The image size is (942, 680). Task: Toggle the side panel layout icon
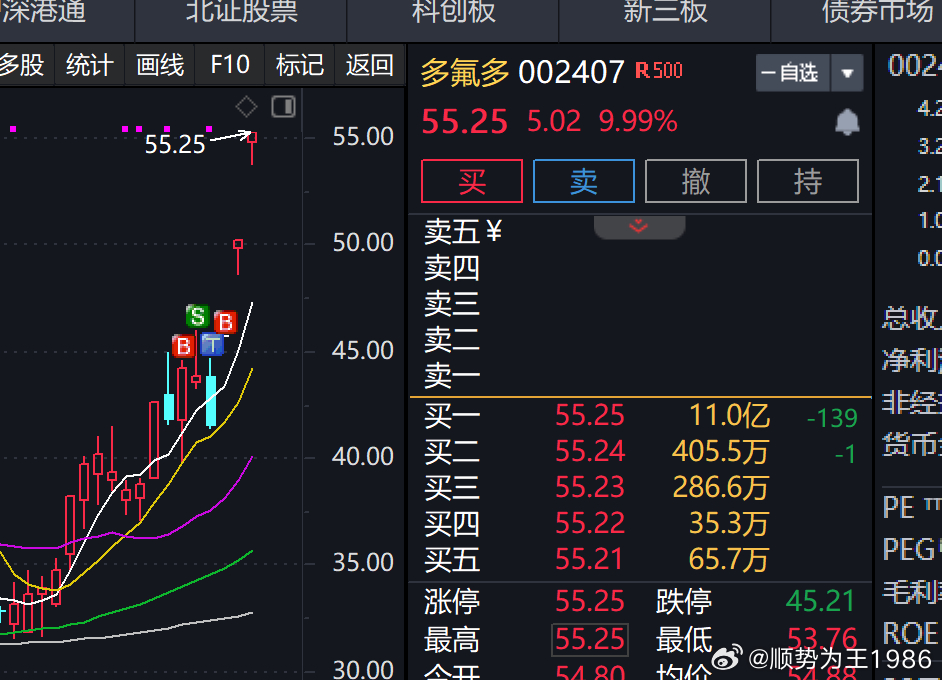[284, 107]
